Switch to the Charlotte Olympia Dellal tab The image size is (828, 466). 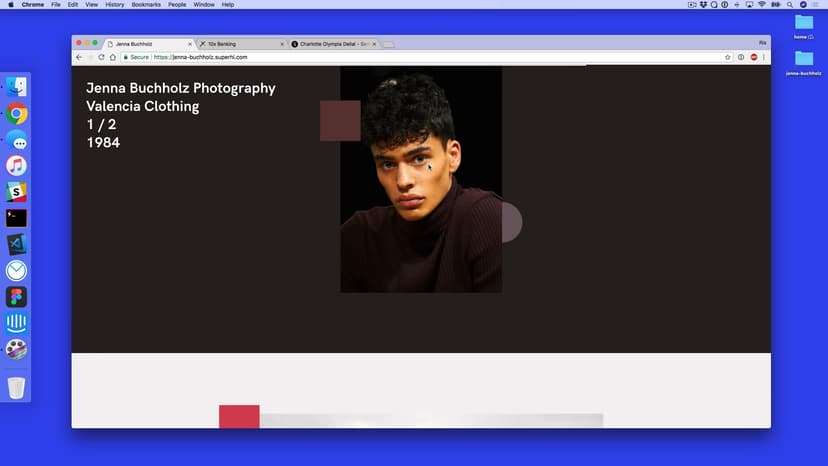tap(334, 44)
